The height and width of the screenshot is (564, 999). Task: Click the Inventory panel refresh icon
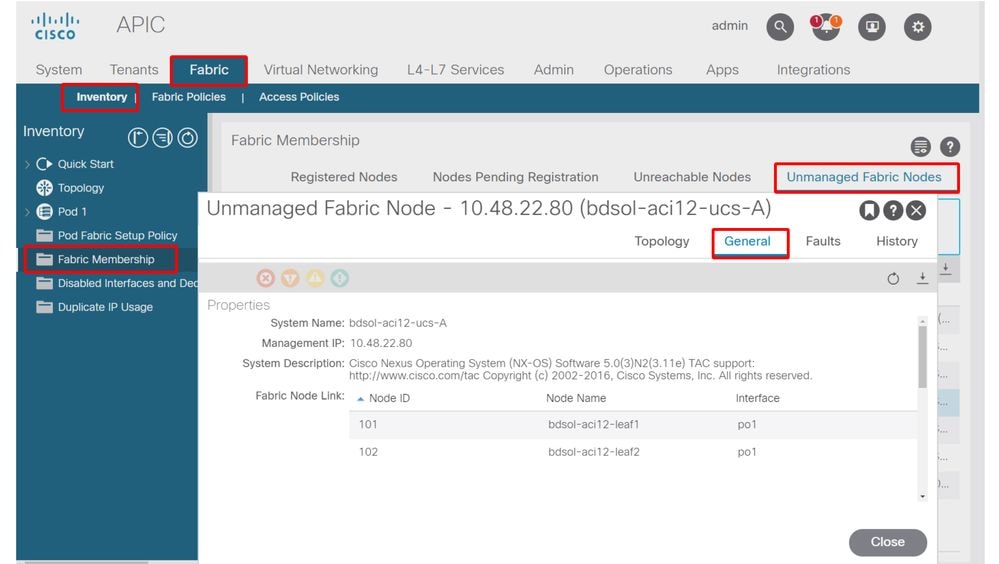[x=187, y=138]
